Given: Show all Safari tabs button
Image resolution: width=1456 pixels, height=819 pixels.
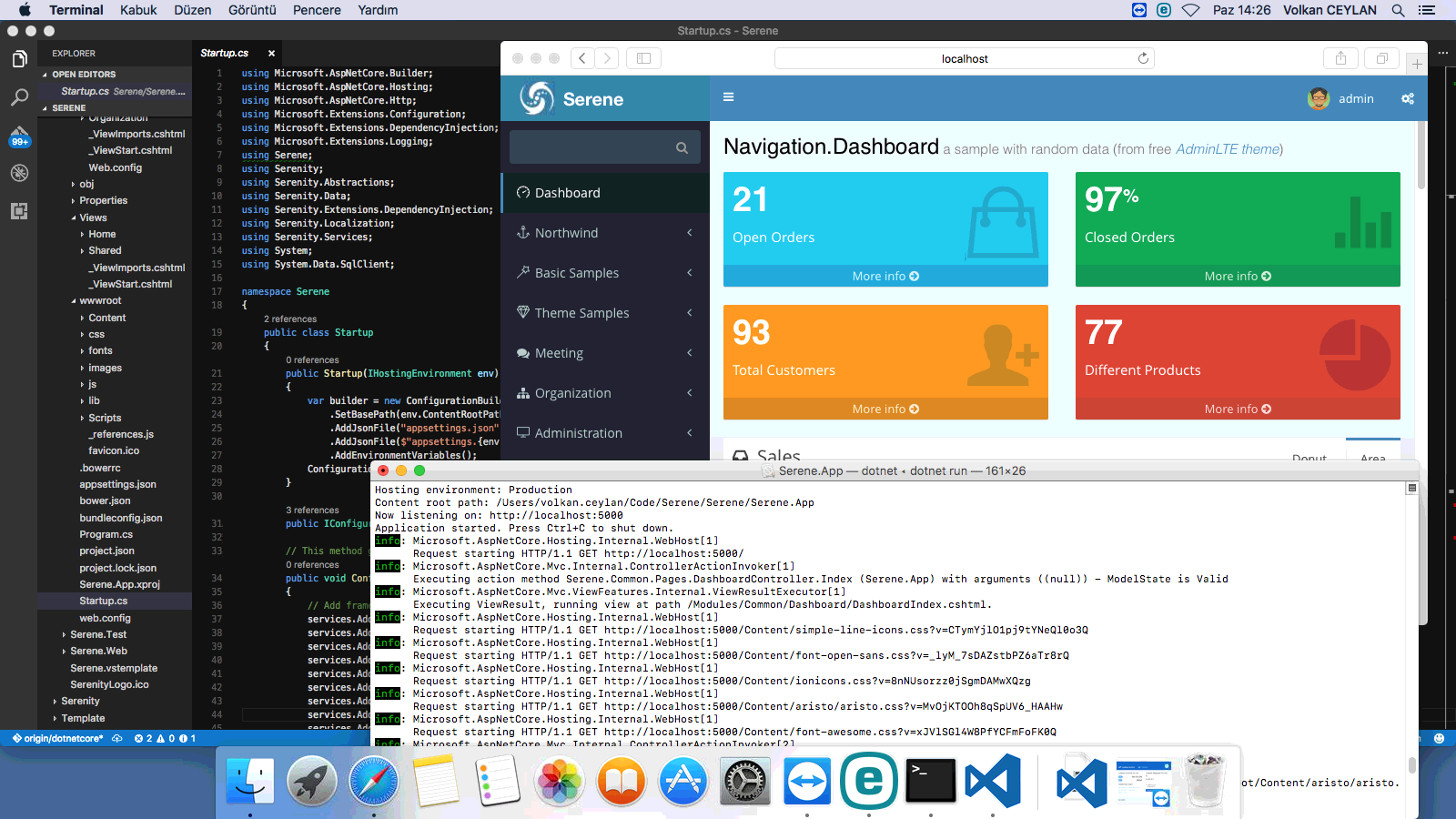Looking at the screenshot, I should 1381,58.
